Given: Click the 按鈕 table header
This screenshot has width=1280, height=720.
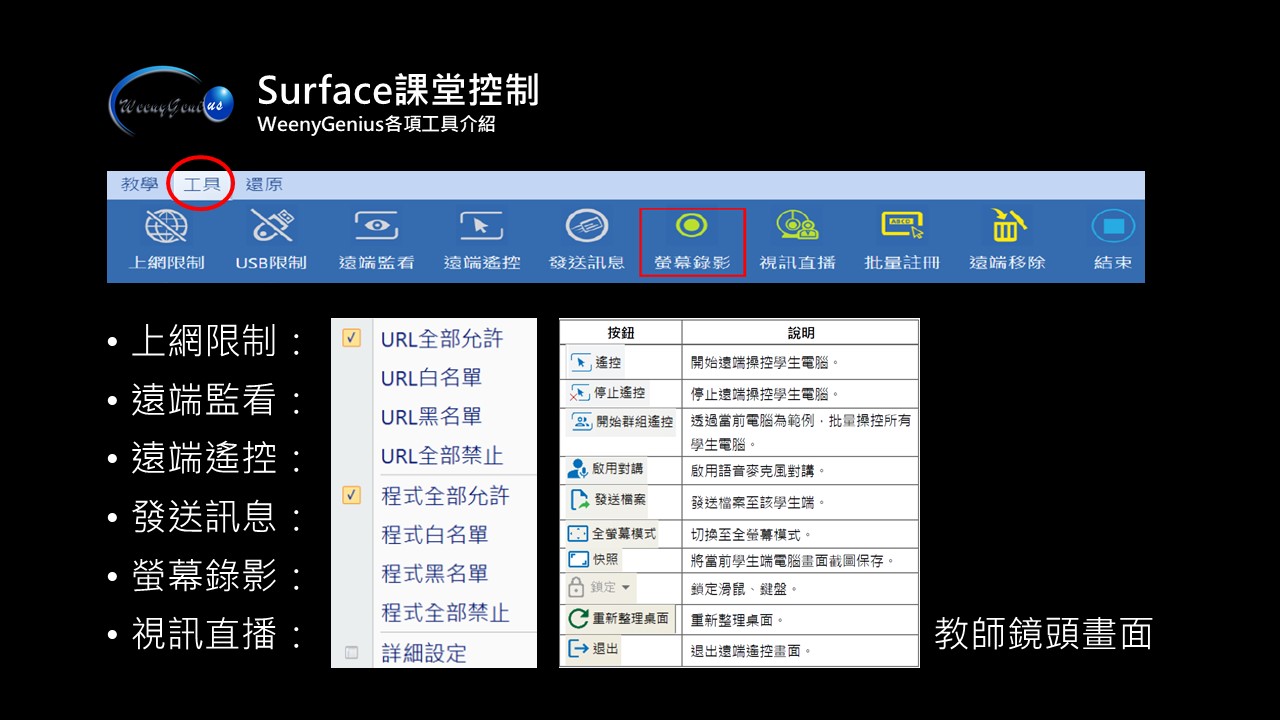Looking at the screenshot, I should [x=621, y=333].
